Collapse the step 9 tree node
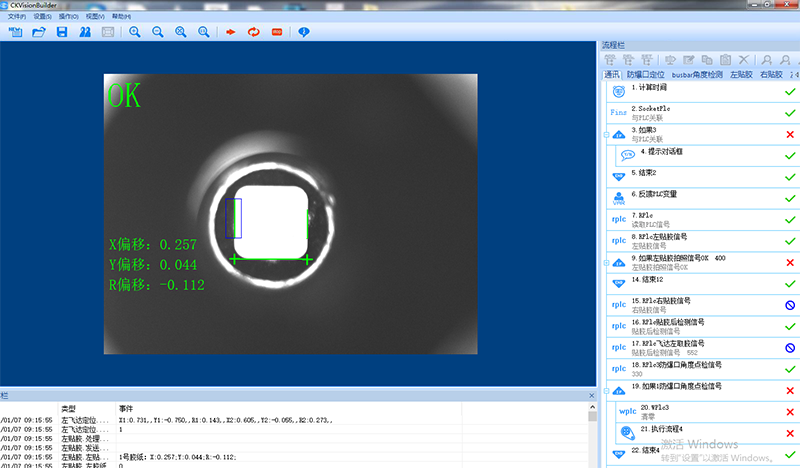The image size is (800, 468). tap(606, 262)
